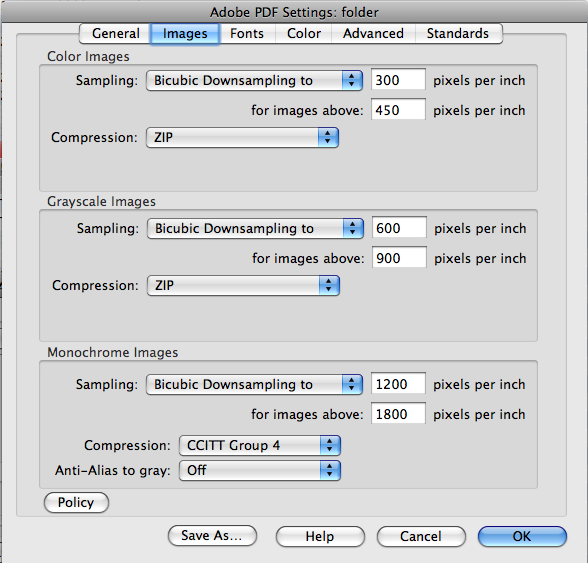Expand Grayscale Images Compression dropdown
Screen dimensions: 588x563
click(x=243, y=285)
